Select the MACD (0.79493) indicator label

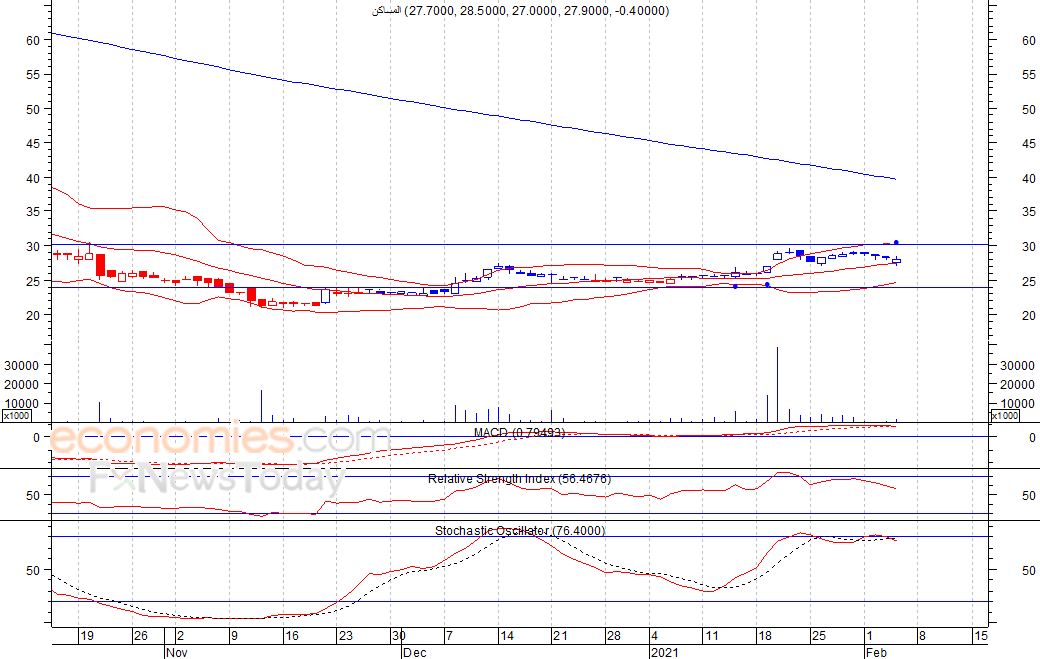tap(519, 432)
